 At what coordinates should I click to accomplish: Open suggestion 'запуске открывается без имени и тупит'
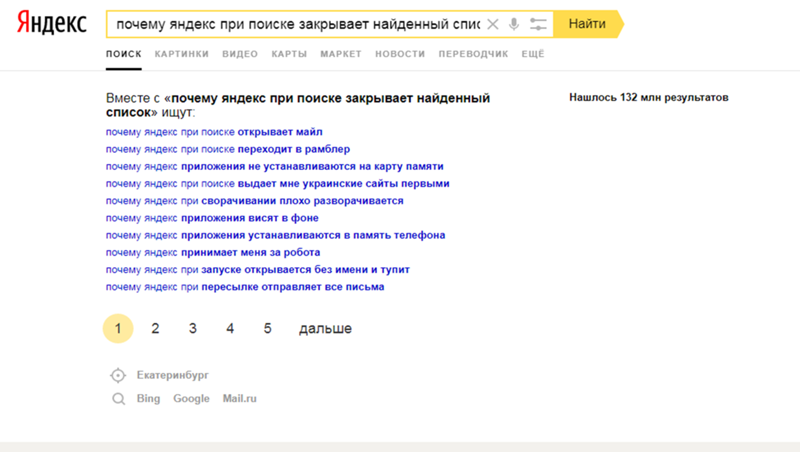[258, 270]
